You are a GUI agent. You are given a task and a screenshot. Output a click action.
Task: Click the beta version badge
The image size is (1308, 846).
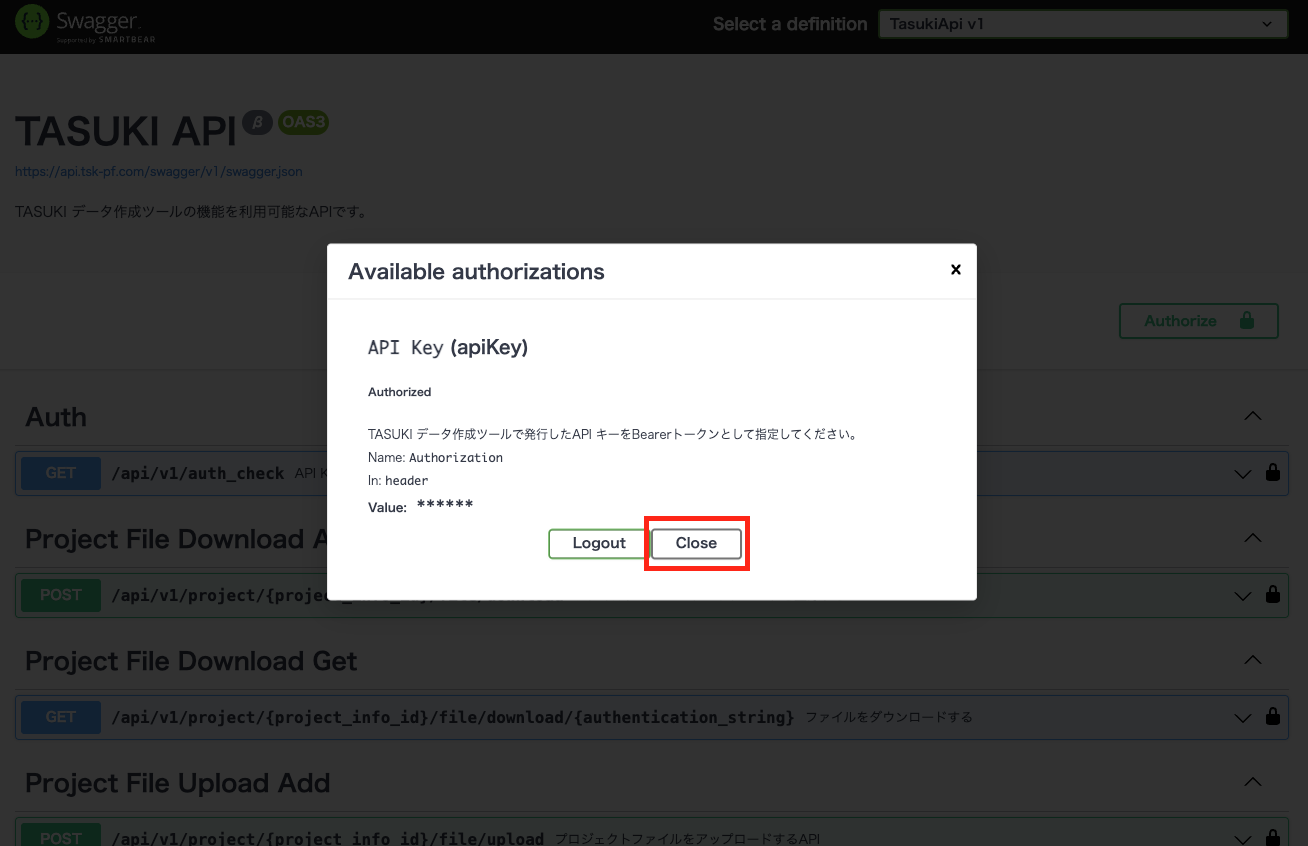point(257,122)
